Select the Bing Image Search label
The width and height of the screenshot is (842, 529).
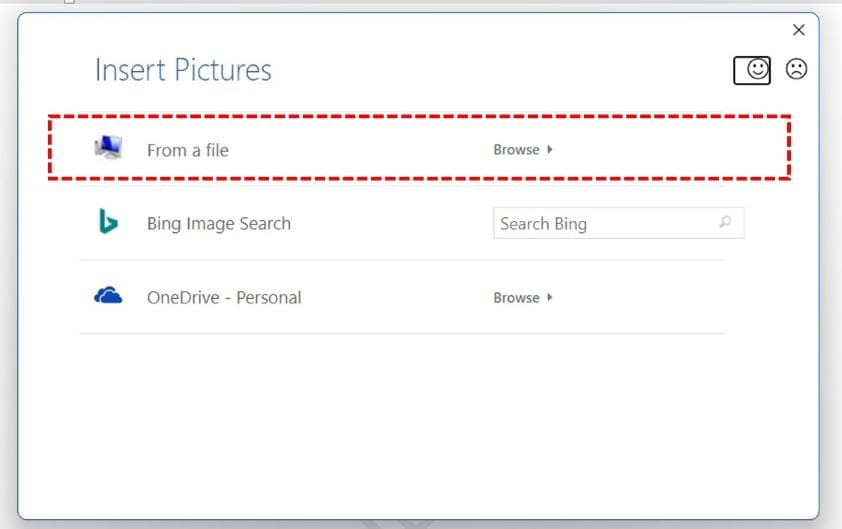(x=218, y=224)
